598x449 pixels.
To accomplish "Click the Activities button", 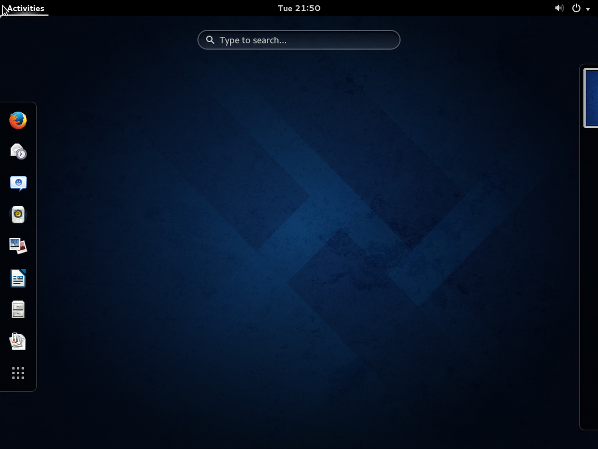I will [25, 8].
